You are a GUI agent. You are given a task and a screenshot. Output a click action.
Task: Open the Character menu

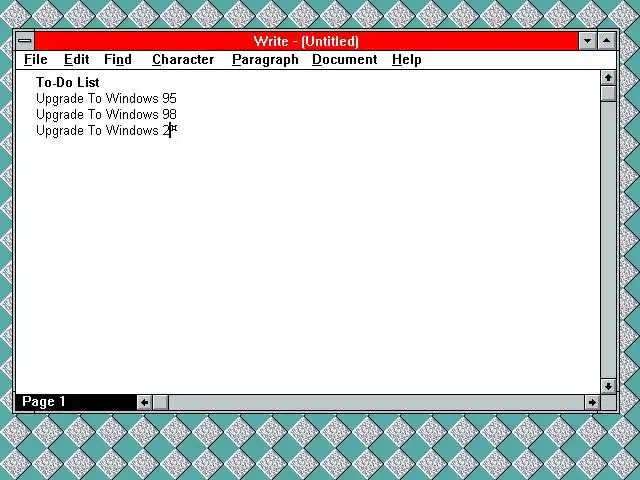(183, 60)
